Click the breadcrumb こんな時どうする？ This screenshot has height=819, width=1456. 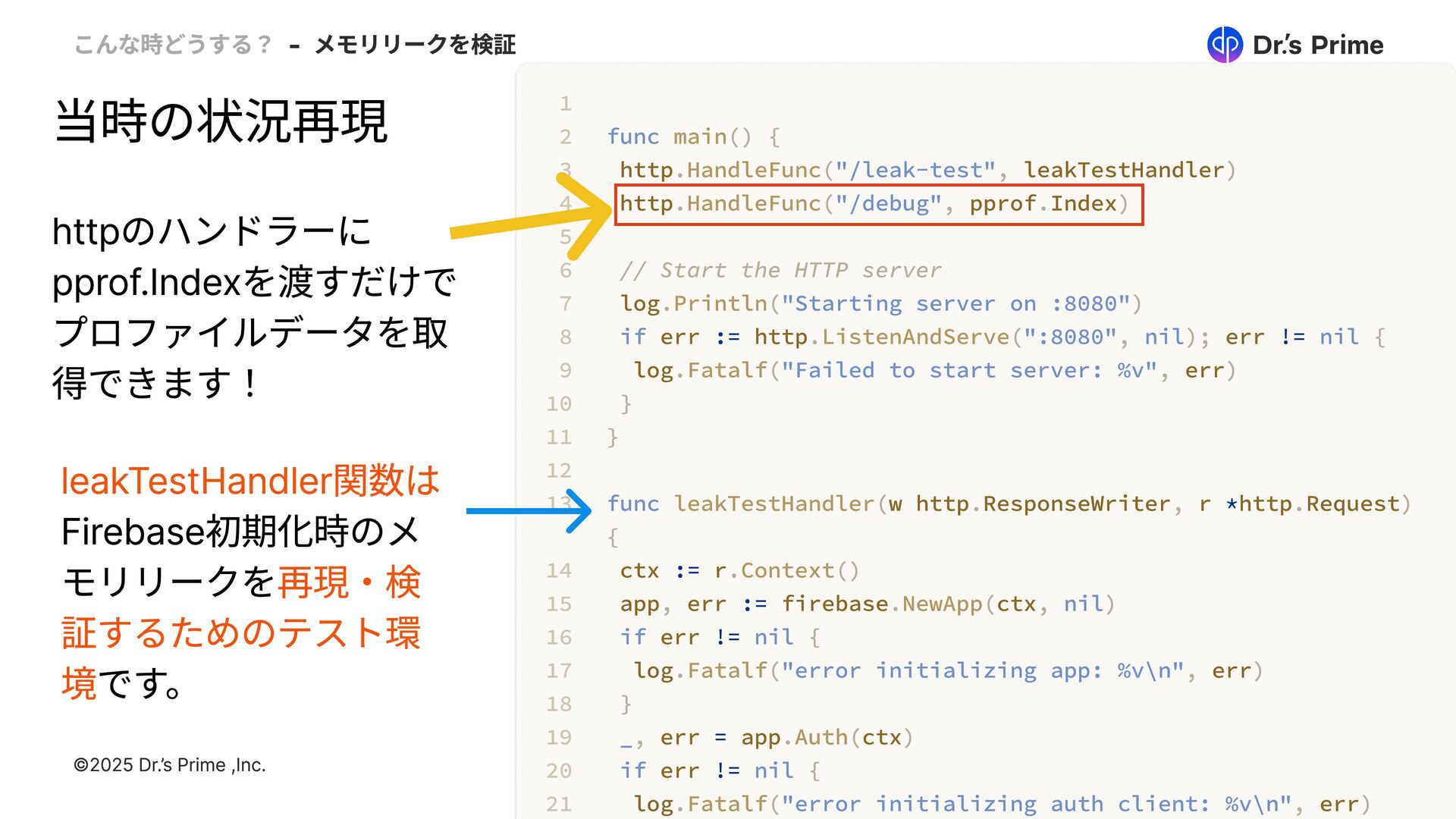click(x=173, y=45)
